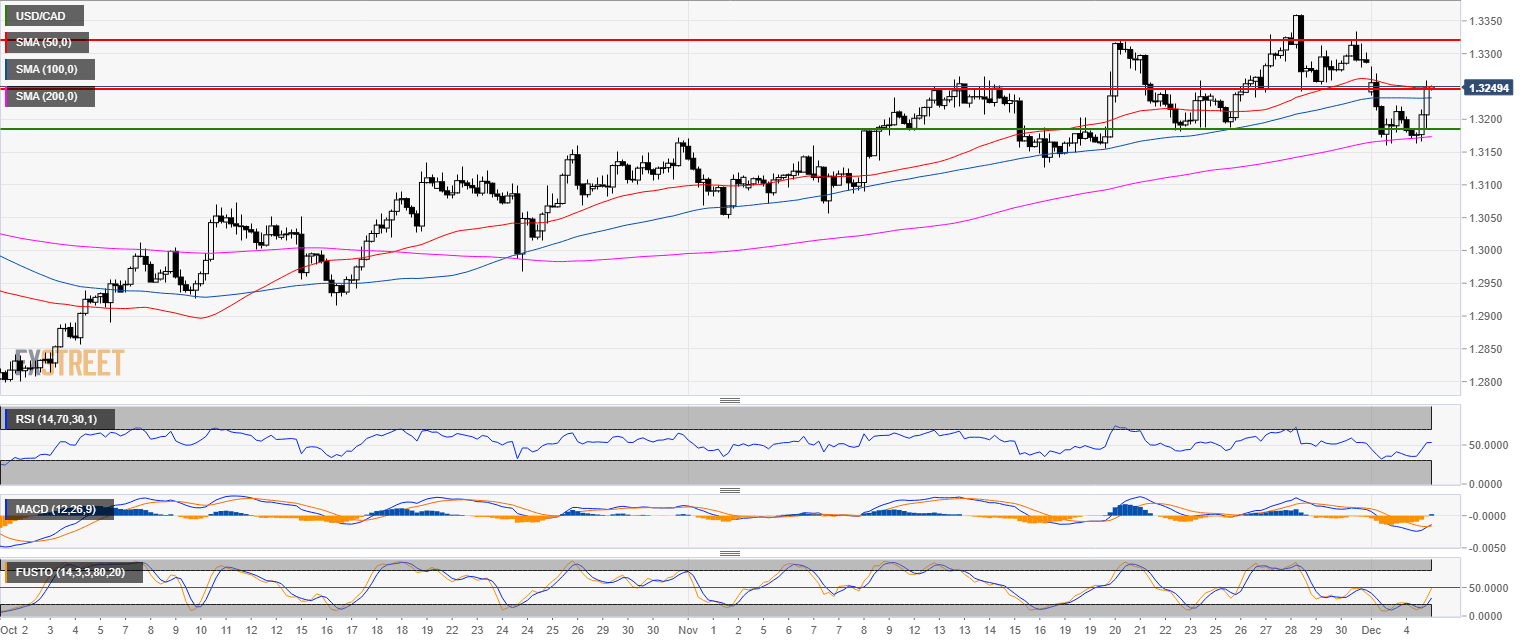The width and height of the screenshot is (1531, 643).
Task: Grab the resize handle above the MACD panel
Action: [x=730, y=490]
